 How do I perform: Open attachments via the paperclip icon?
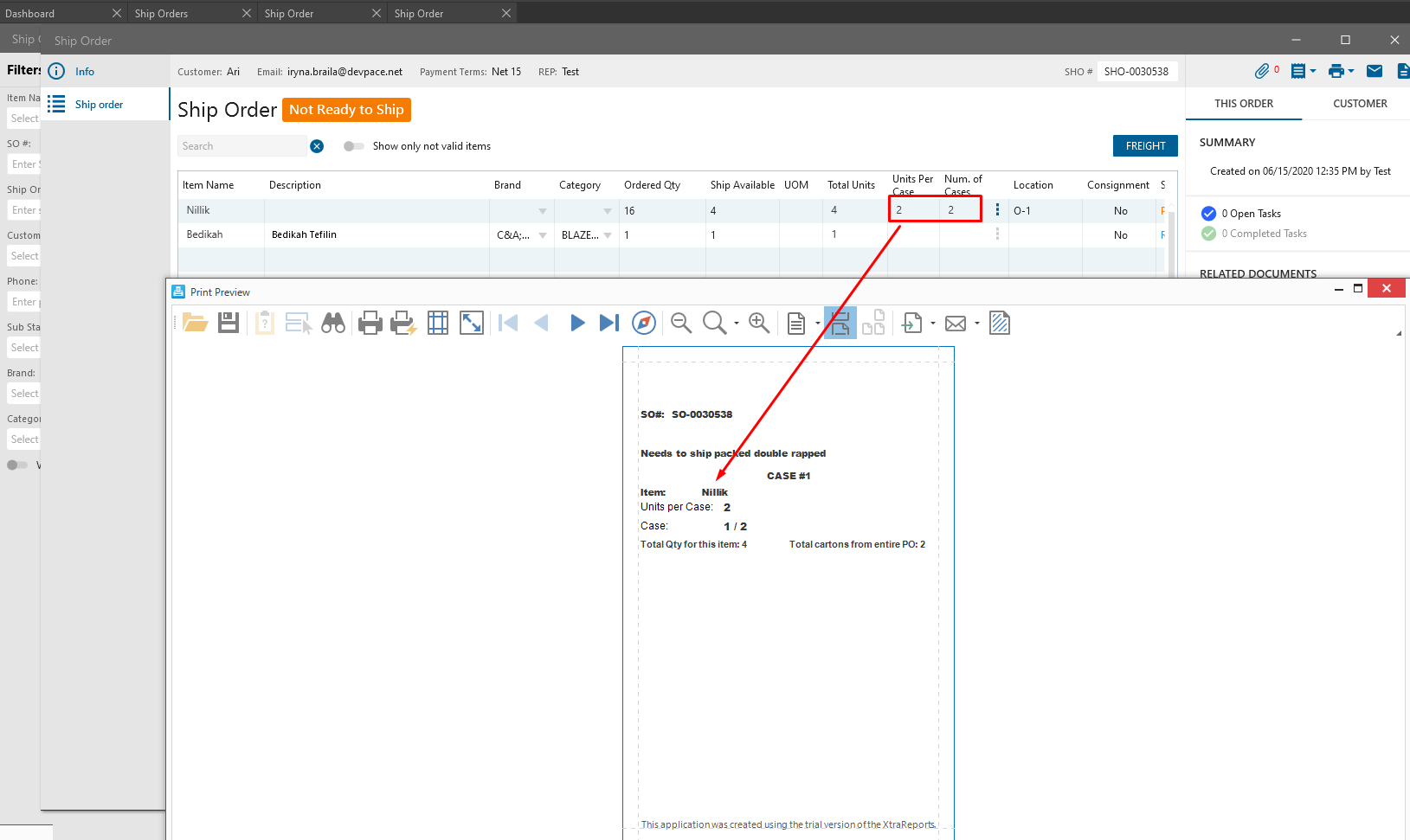point(1263,71)
